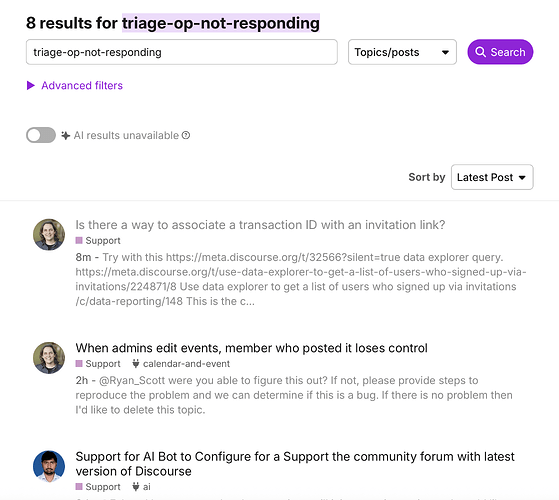Screen dimensions: 559x500
Task: Open Support for AI Bot to Configure topic
Action: [x=295, y=464]
